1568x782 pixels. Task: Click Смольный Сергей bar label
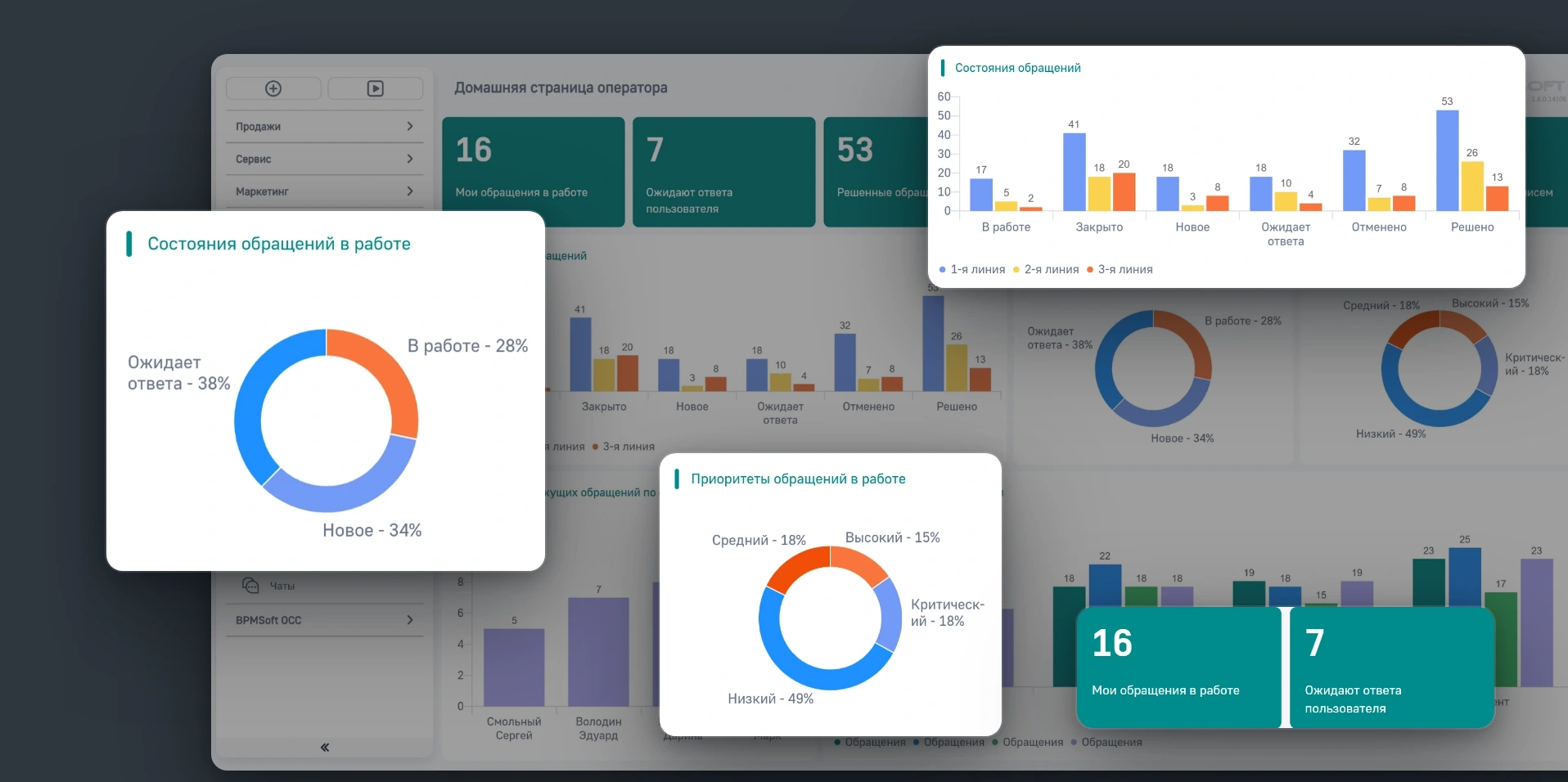click(514, 728)
